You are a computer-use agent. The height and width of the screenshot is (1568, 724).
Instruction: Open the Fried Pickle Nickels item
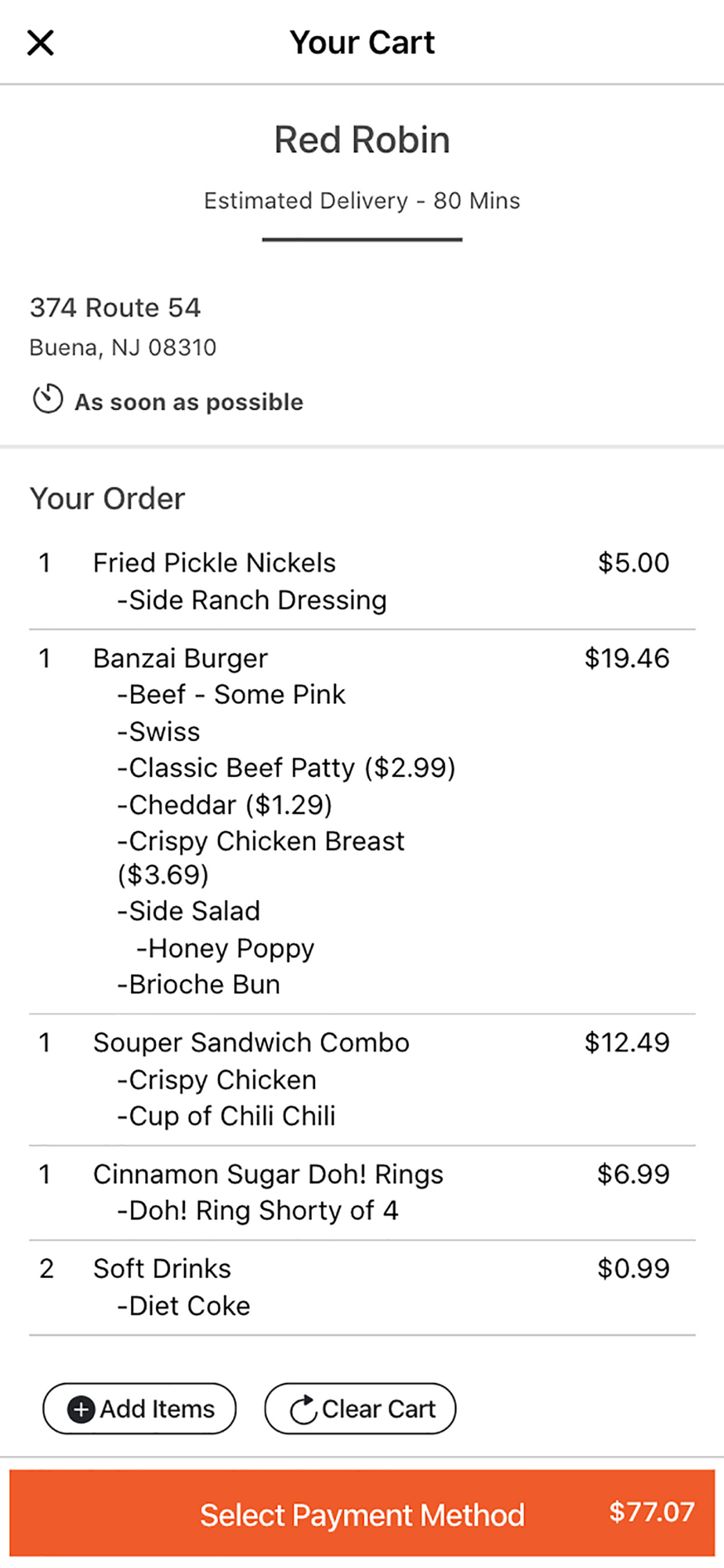pos(214,563)
